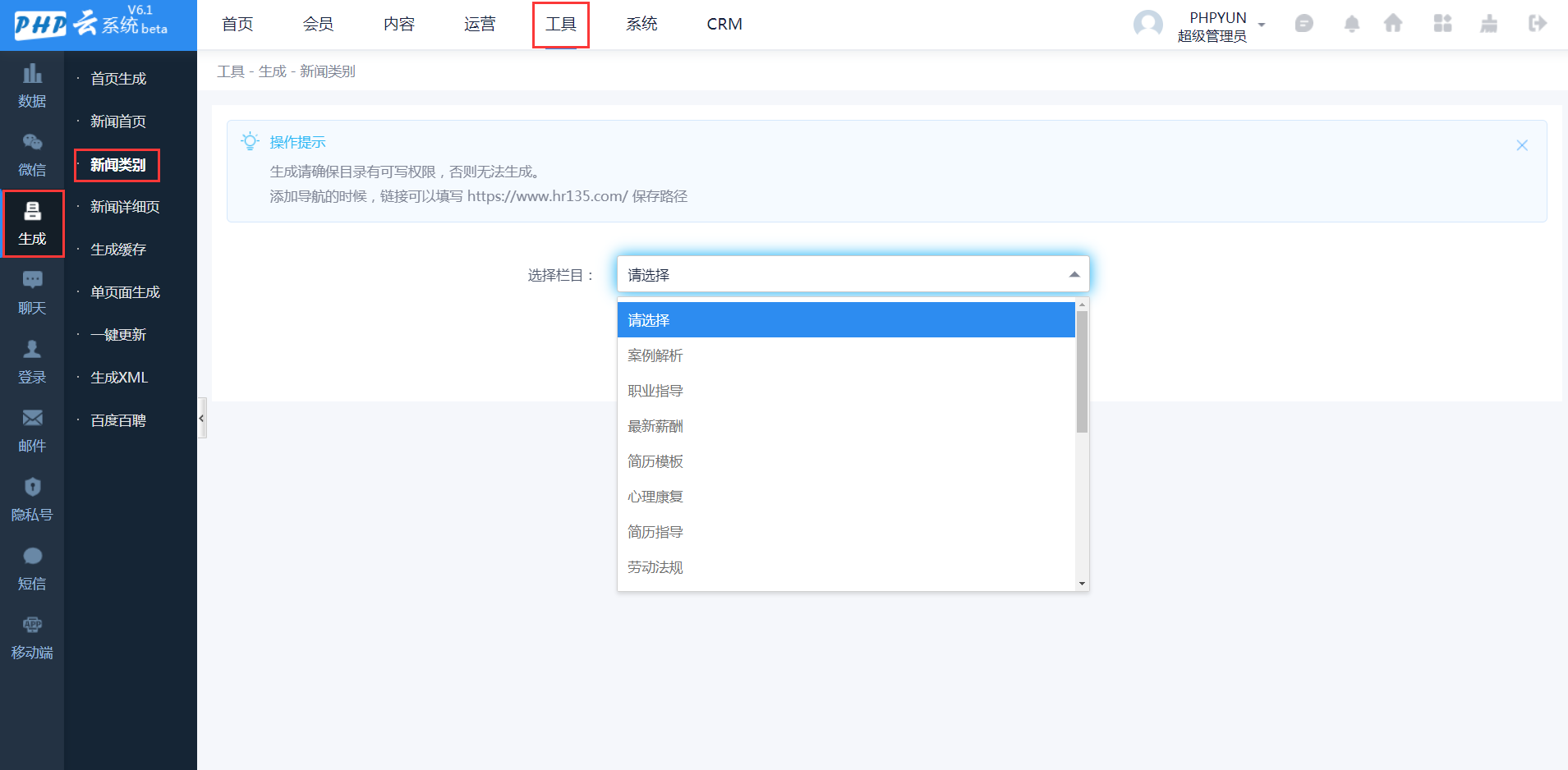Image resolution: width=1568 pixels, height=770 pixels.
Task: Open 百度百聘 in the submenu
Action: pyautogui.click(x=118, y=420)
